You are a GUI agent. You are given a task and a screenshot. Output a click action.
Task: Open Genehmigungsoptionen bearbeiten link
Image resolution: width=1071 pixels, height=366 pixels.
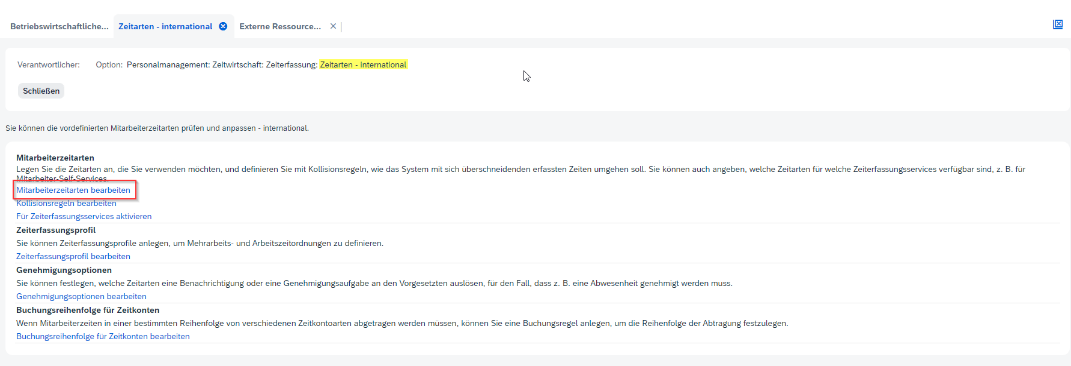click(x=81, y=296)
